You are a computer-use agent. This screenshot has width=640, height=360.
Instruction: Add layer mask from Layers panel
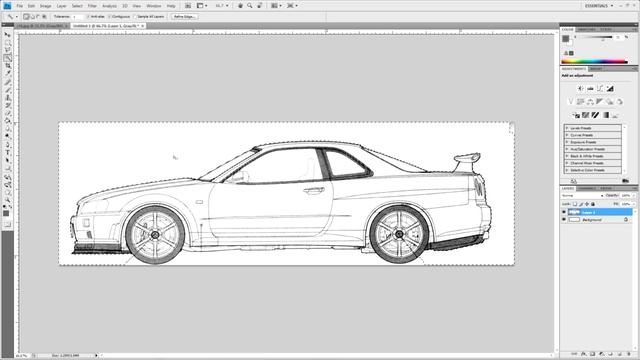pyautogui.click(x=592, y=354)
